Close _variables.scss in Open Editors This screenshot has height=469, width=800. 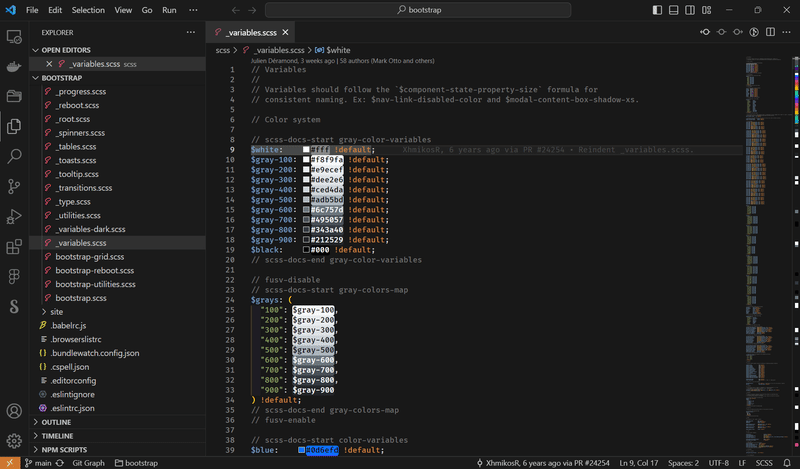click(x=49, y=64)
